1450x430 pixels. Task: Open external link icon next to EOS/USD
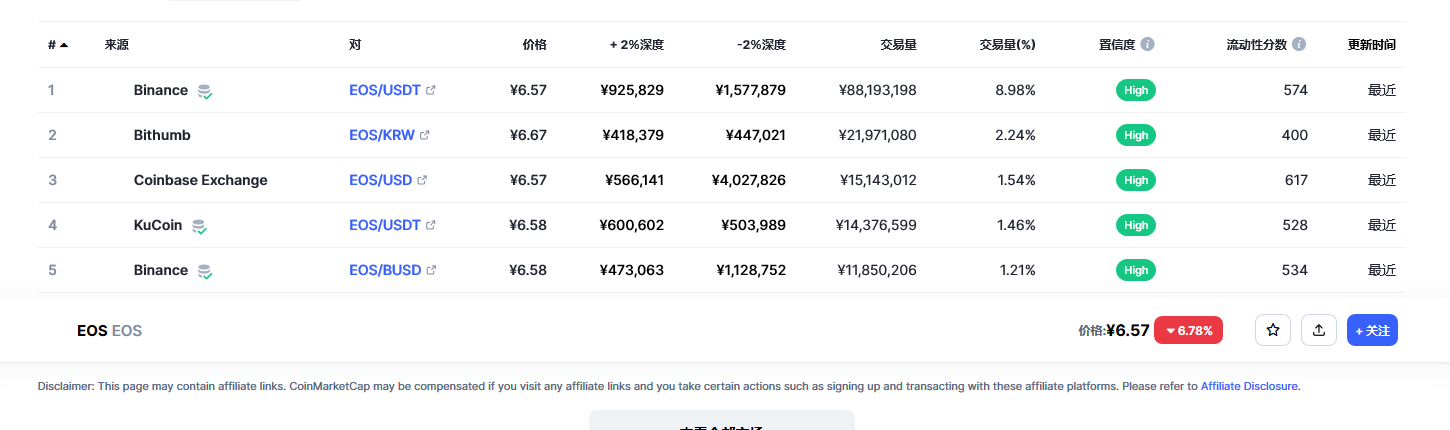pyautogui.click(x=422, y=180)
